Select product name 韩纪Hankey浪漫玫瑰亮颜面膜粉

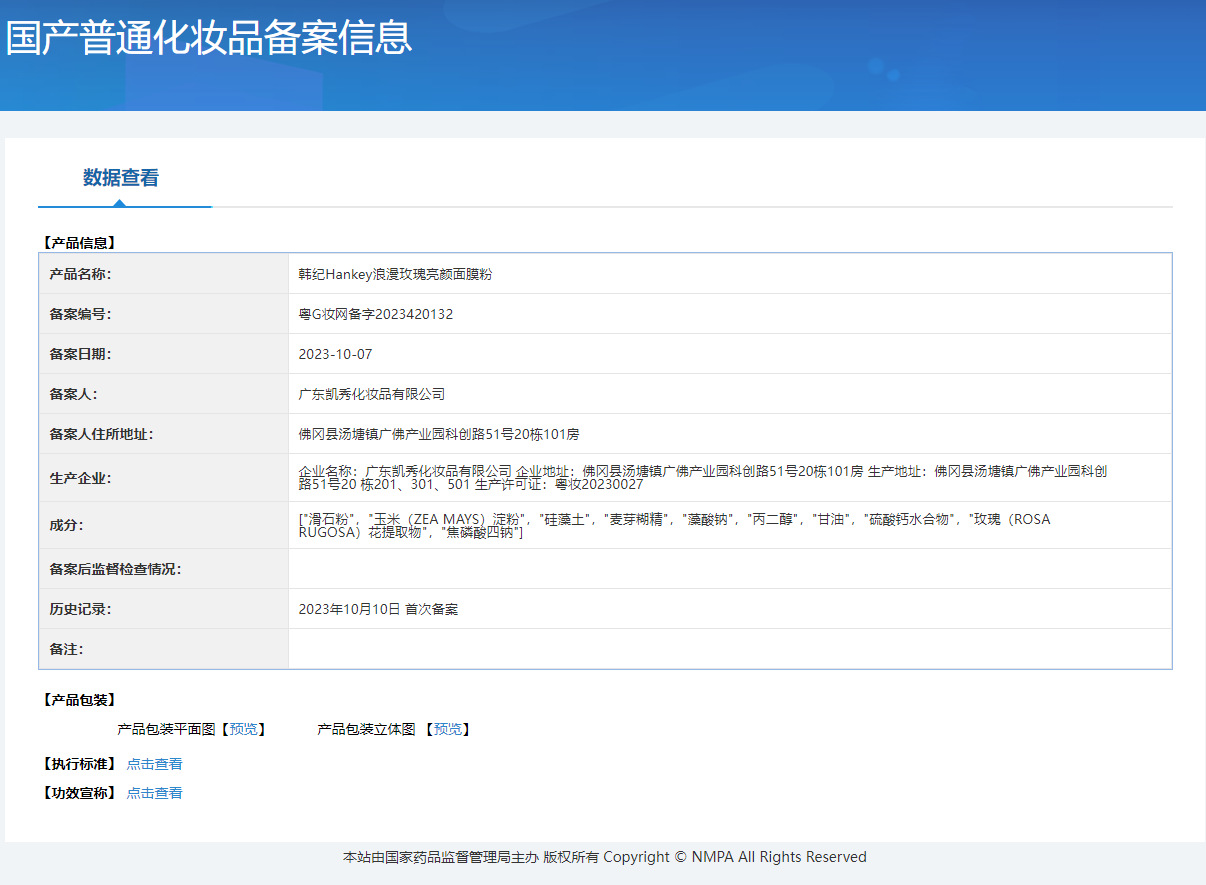pos(395,274)
